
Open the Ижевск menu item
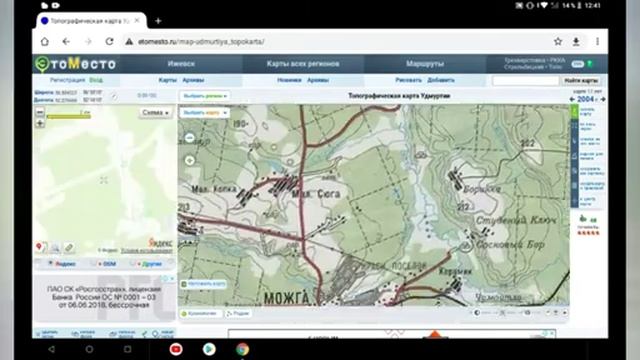pos(181,64)
